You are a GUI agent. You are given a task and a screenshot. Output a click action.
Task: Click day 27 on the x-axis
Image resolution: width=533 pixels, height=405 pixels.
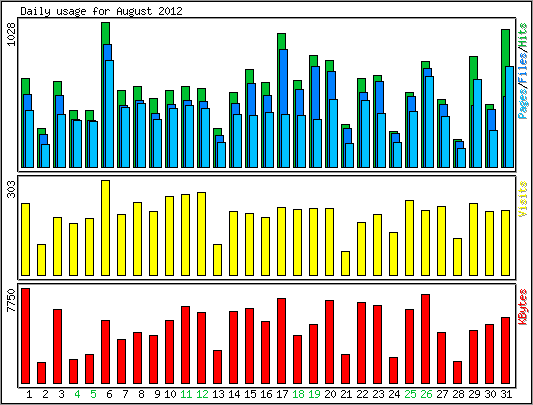coord(442,394)
